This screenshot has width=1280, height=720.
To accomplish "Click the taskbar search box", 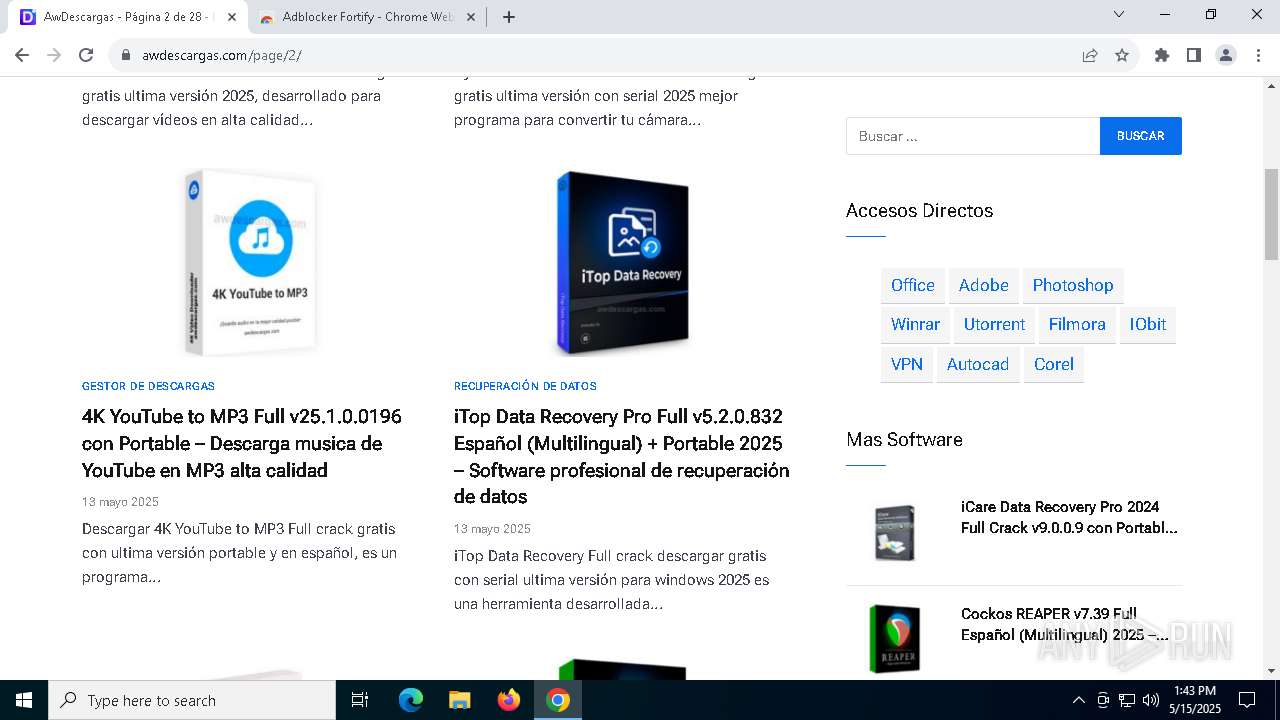I will [x=192, y=700].
